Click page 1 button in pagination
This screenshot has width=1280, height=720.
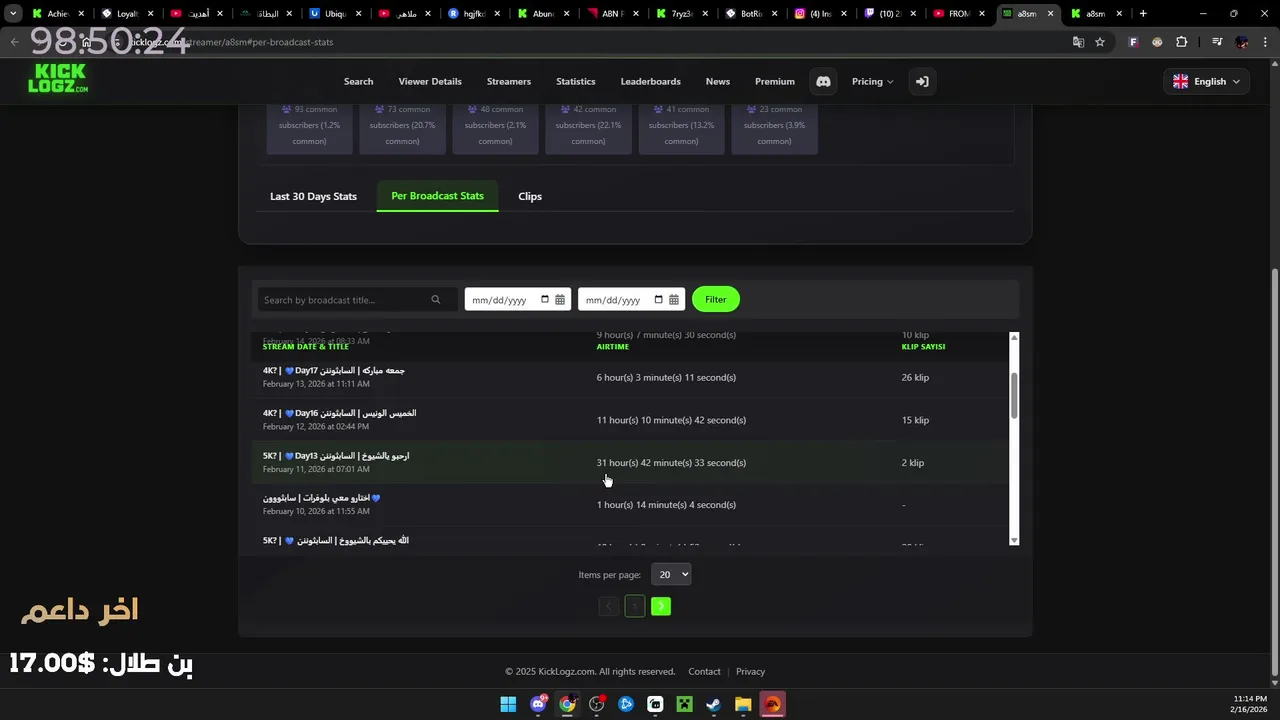tap(635, 606)
